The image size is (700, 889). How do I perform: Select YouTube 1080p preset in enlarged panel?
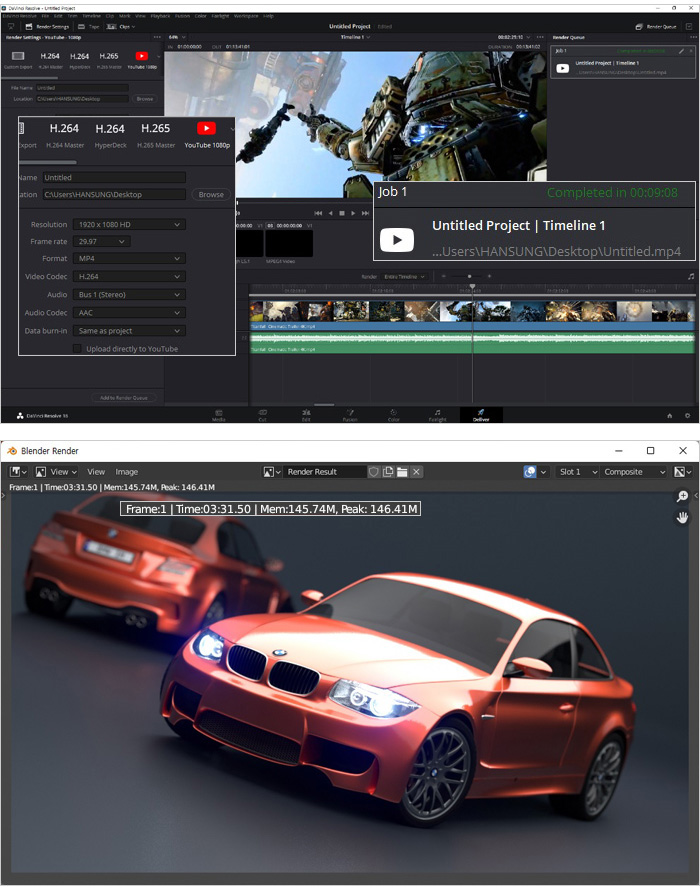[x=207, y=135]
